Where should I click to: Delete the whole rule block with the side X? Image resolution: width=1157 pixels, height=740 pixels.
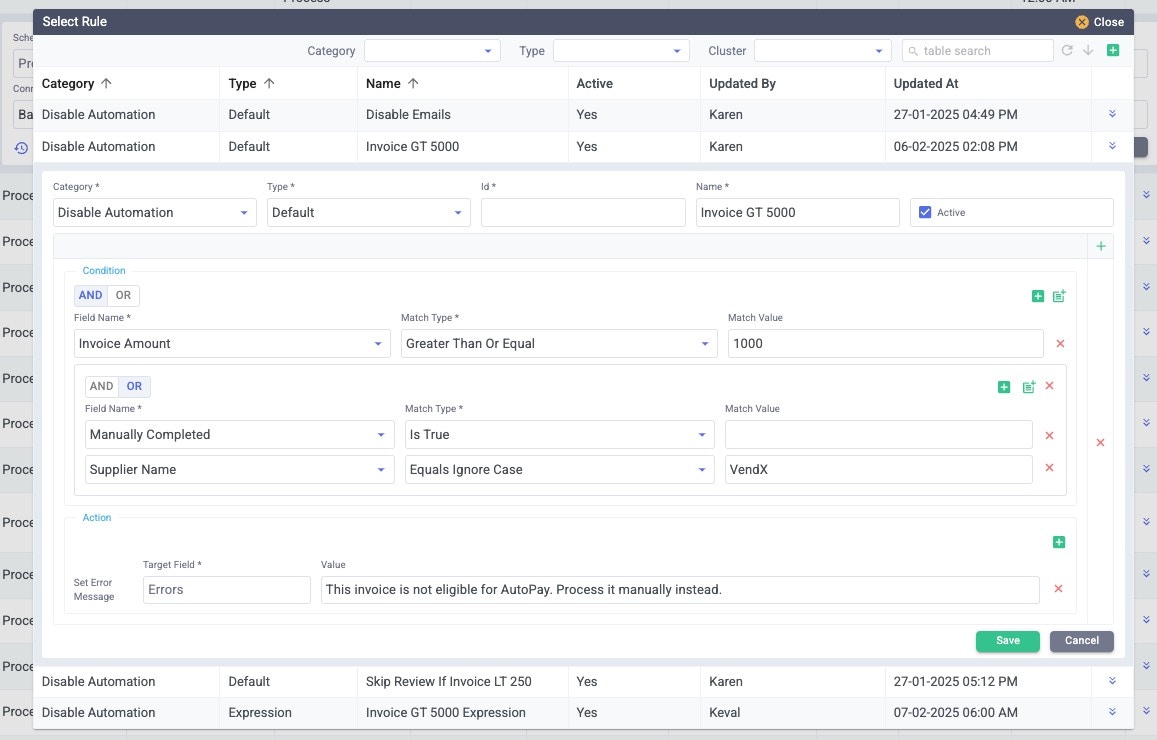pos(1100,442)
